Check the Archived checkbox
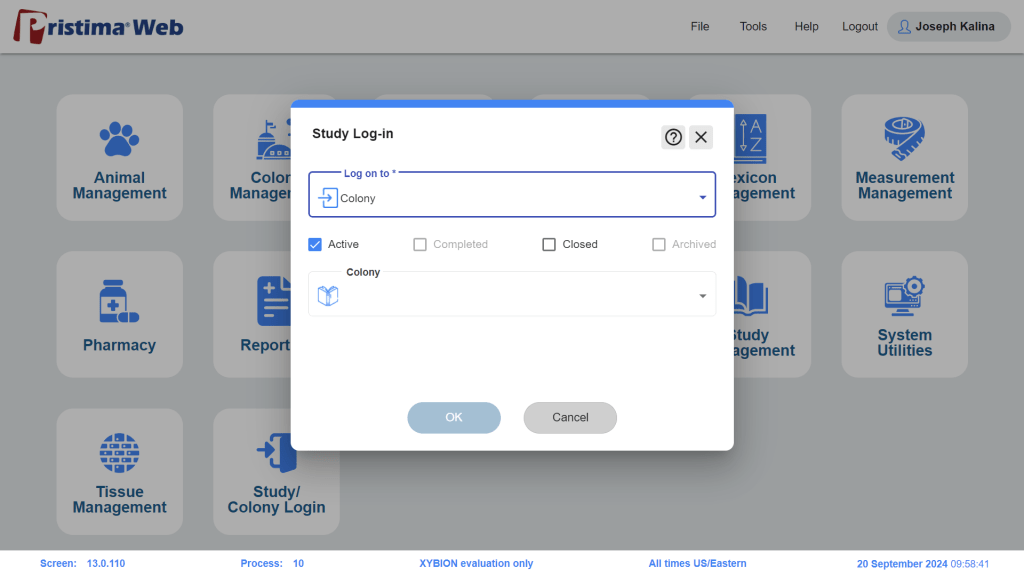The image size is (1024, 576). point(659,244)
